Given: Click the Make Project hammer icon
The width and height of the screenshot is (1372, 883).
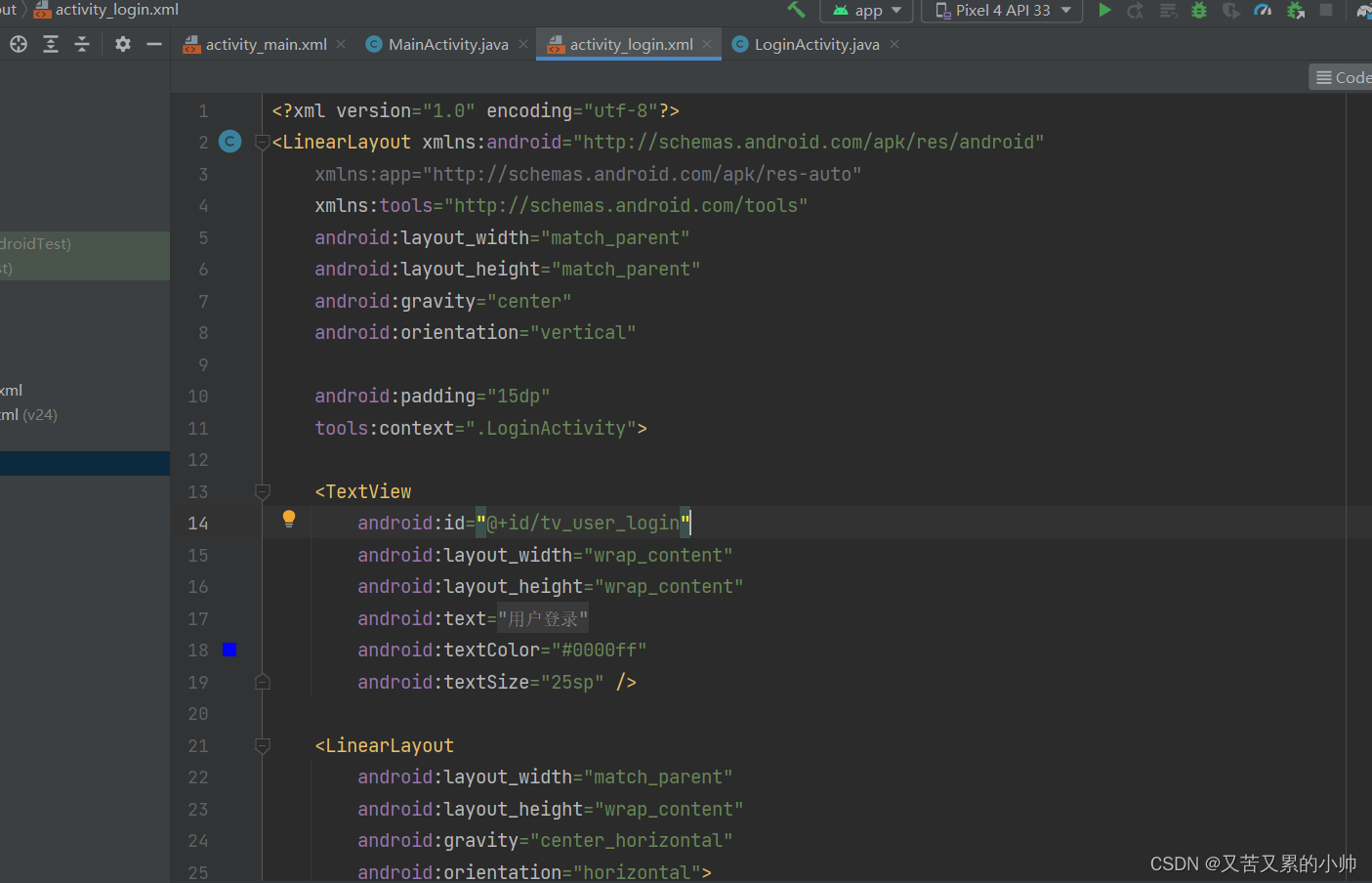Looking at the screenshot, I should tap(796, 10).
